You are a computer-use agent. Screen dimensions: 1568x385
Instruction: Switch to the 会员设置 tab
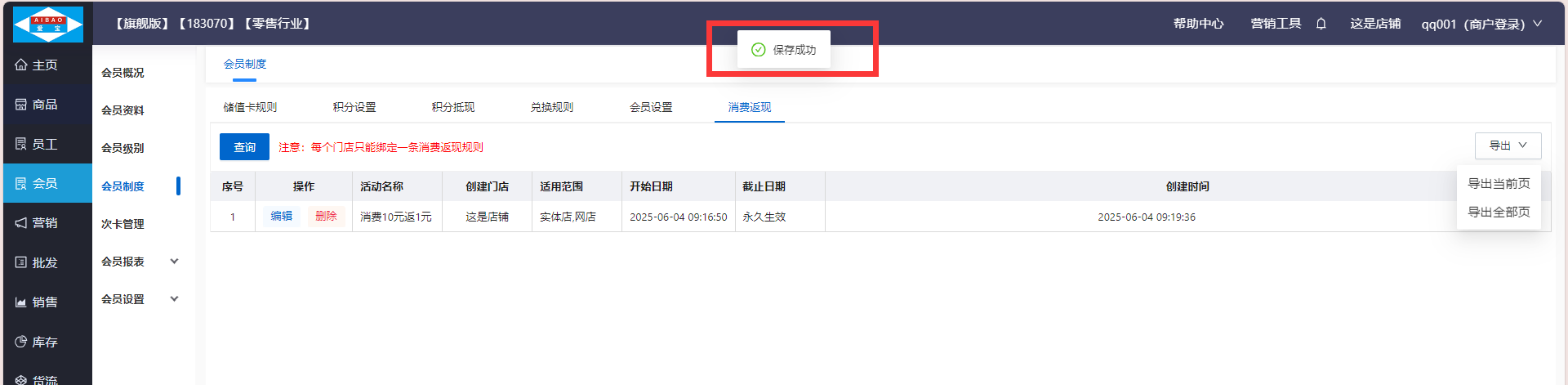pyautogui.click(x=651, y=107)
